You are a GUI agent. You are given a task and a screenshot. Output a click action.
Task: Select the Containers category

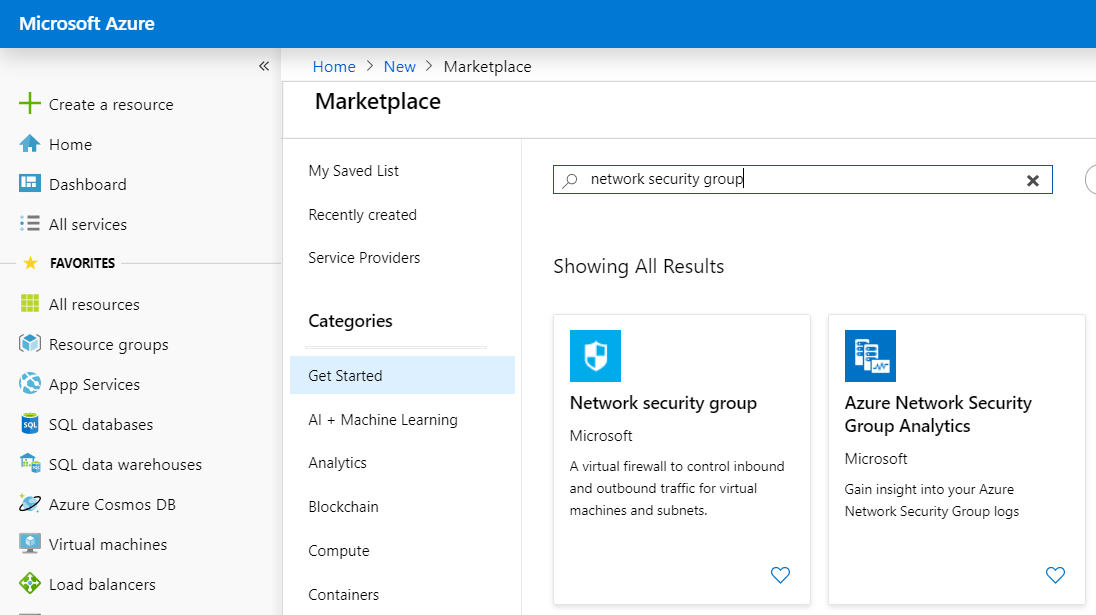(x=343, y=595)
